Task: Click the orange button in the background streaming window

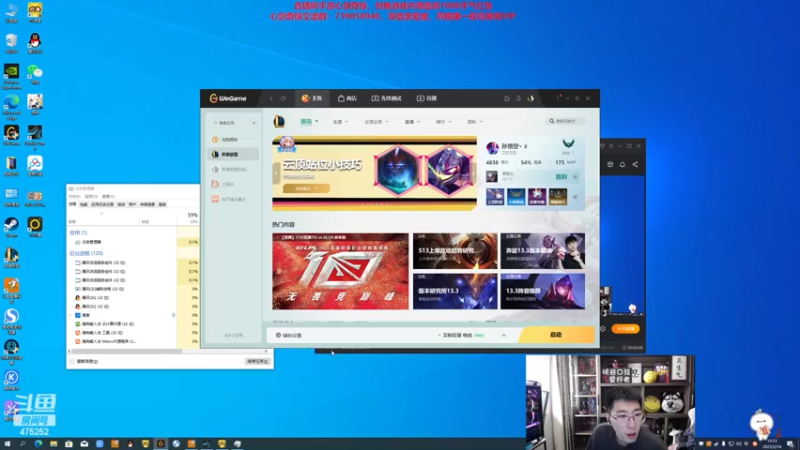Action: pos(626,329)
